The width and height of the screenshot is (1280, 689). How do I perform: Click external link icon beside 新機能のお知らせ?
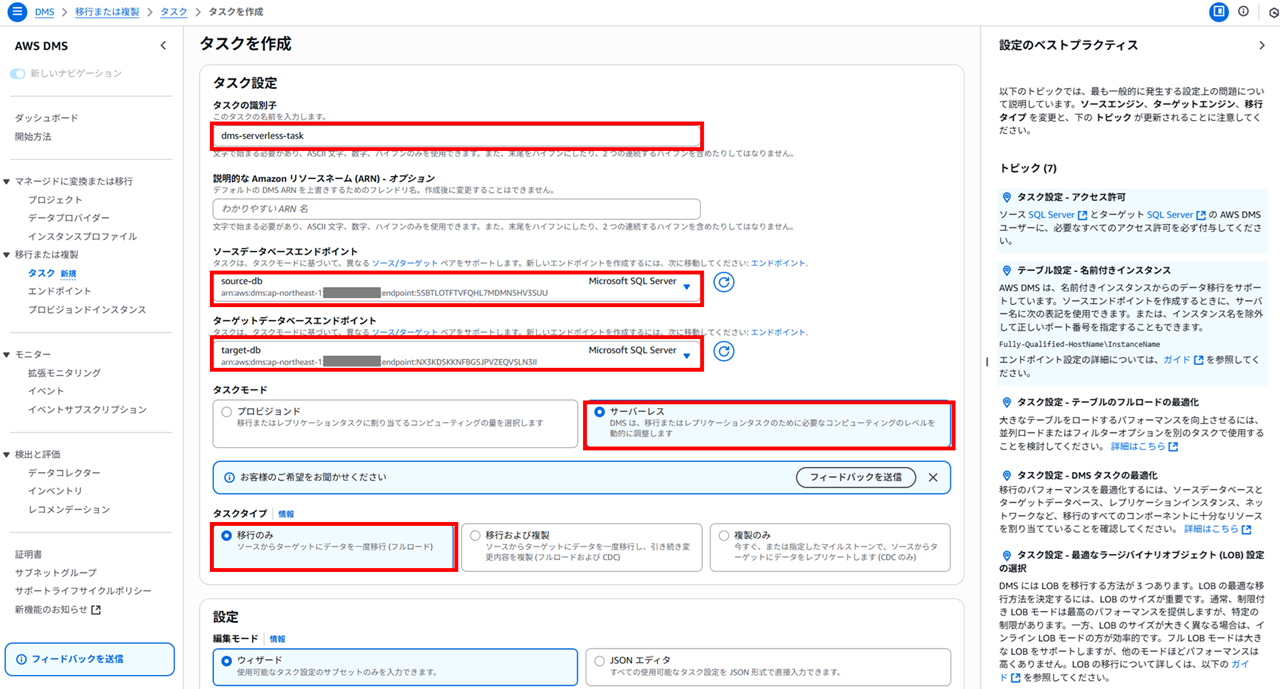tap(96, 610)
